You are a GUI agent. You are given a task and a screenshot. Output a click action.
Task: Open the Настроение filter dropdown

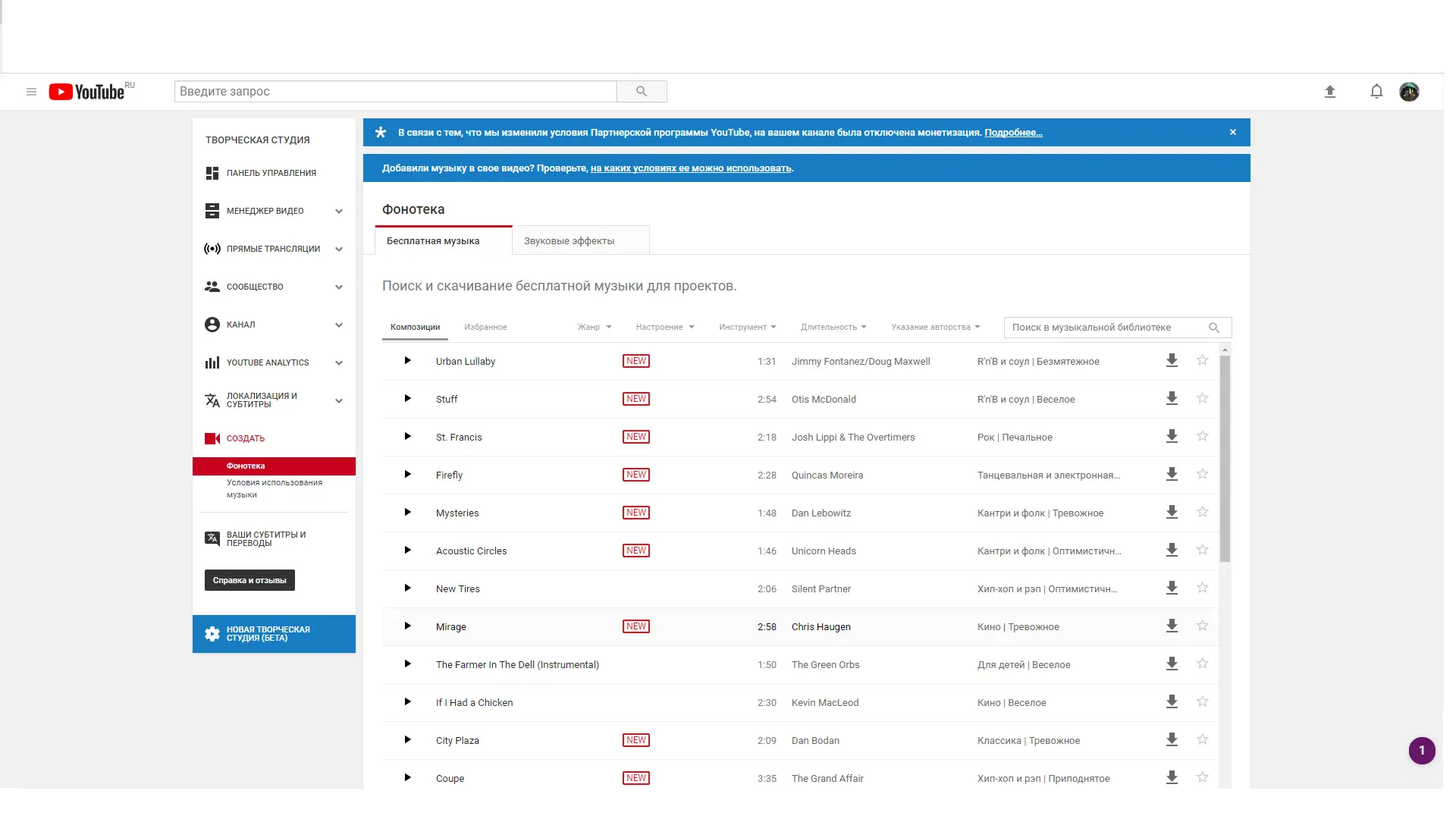coord(664,328)
